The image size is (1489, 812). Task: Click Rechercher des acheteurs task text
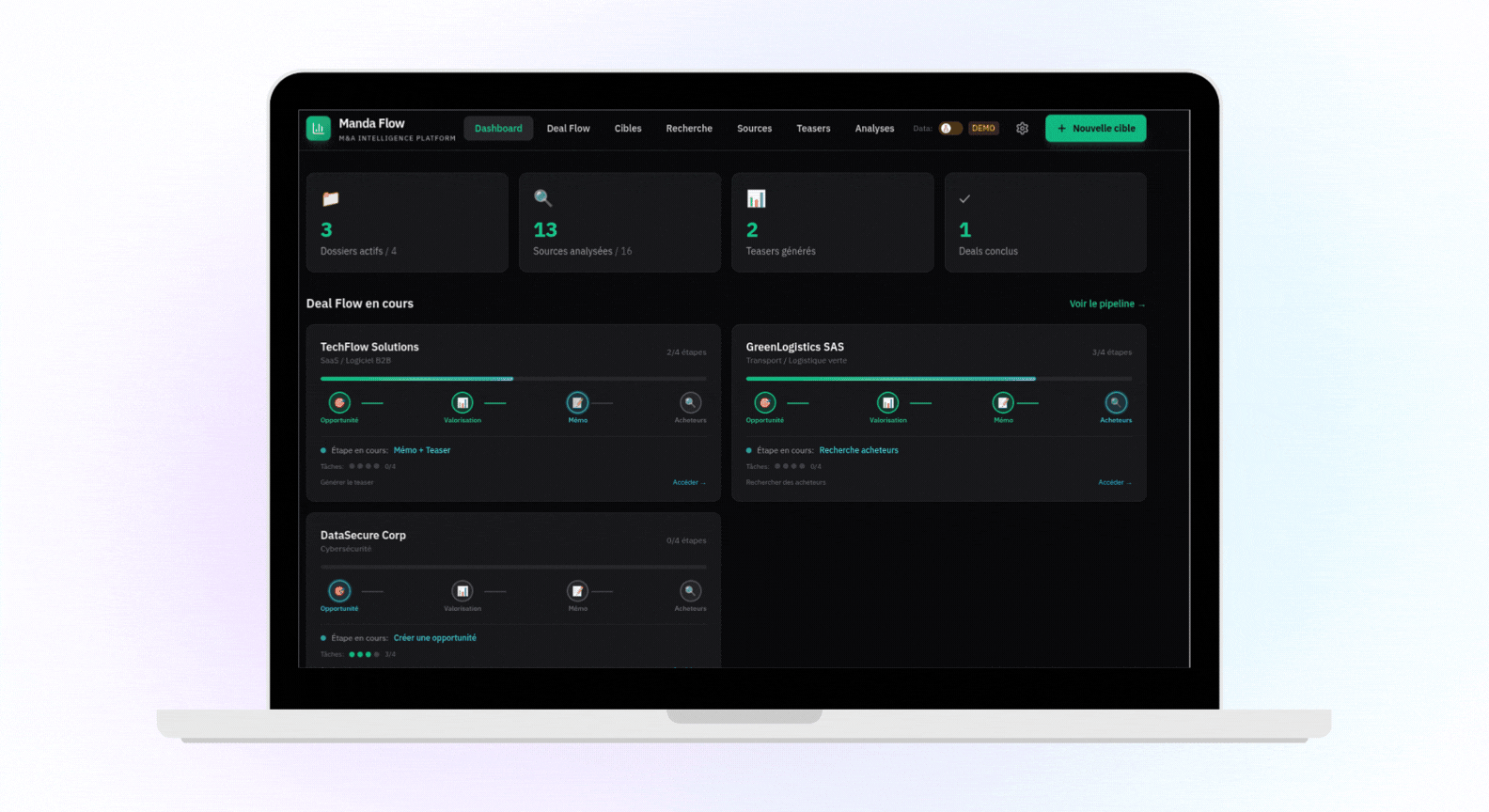tap(786, 482)
